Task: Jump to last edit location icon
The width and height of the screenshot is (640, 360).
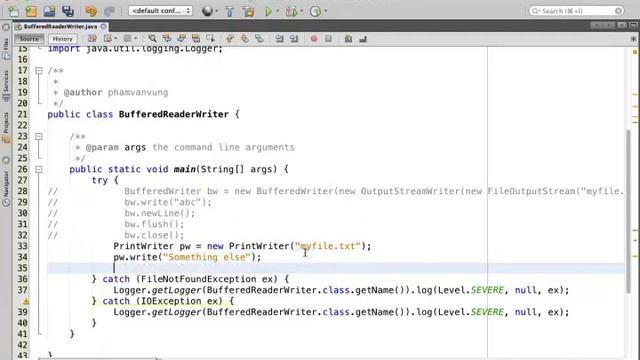Action: (92, 39)
